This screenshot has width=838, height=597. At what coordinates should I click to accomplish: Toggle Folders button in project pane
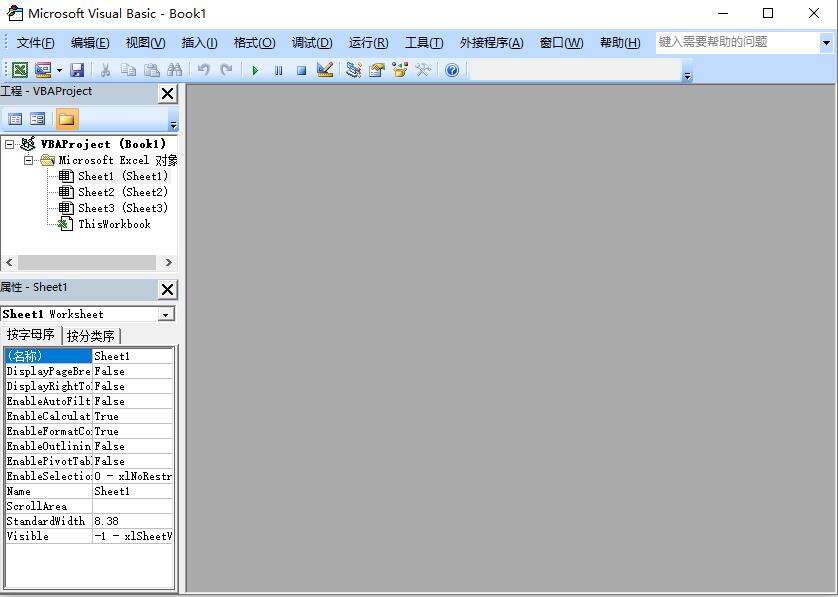click(67, 119)
